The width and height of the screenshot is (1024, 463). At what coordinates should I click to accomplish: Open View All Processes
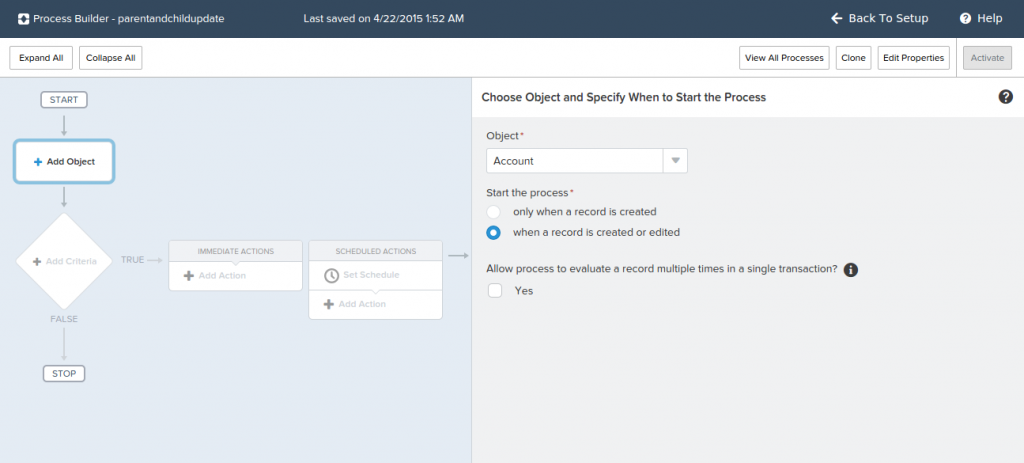click(x=784, y=57)
